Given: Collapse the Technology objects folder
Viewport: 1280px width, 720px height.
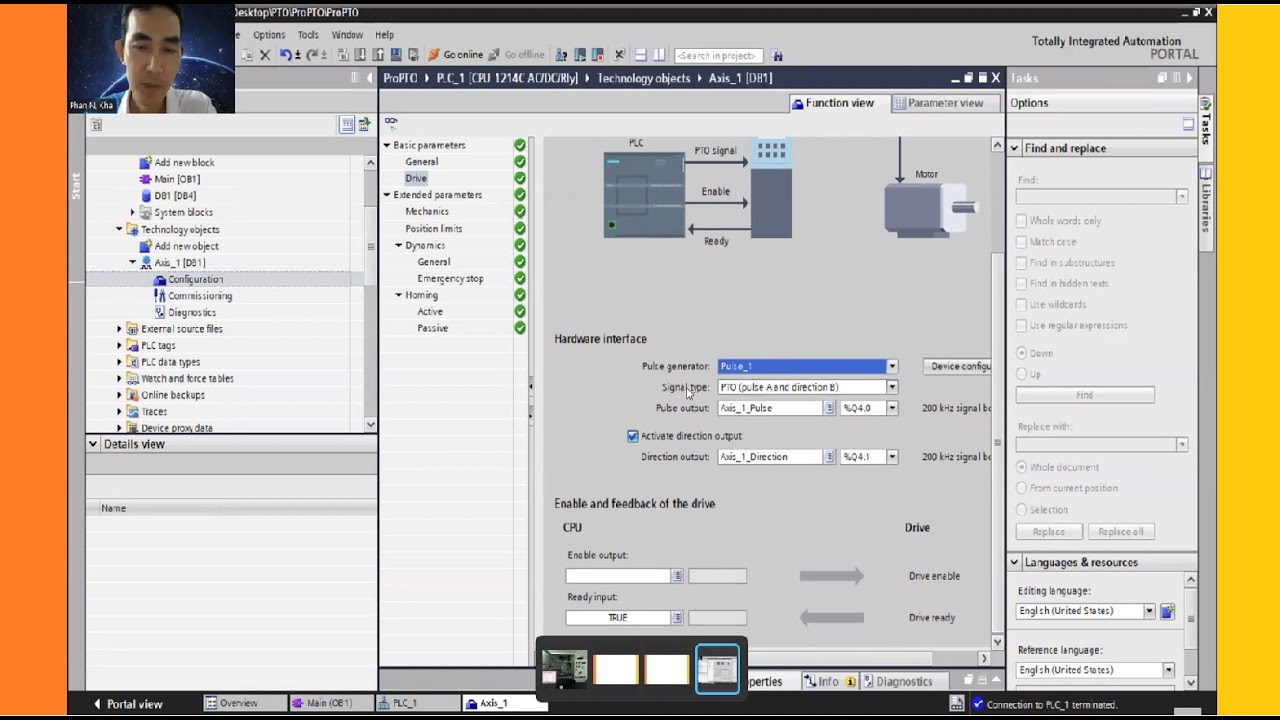Looking at the screenshot, I should 119,229.
